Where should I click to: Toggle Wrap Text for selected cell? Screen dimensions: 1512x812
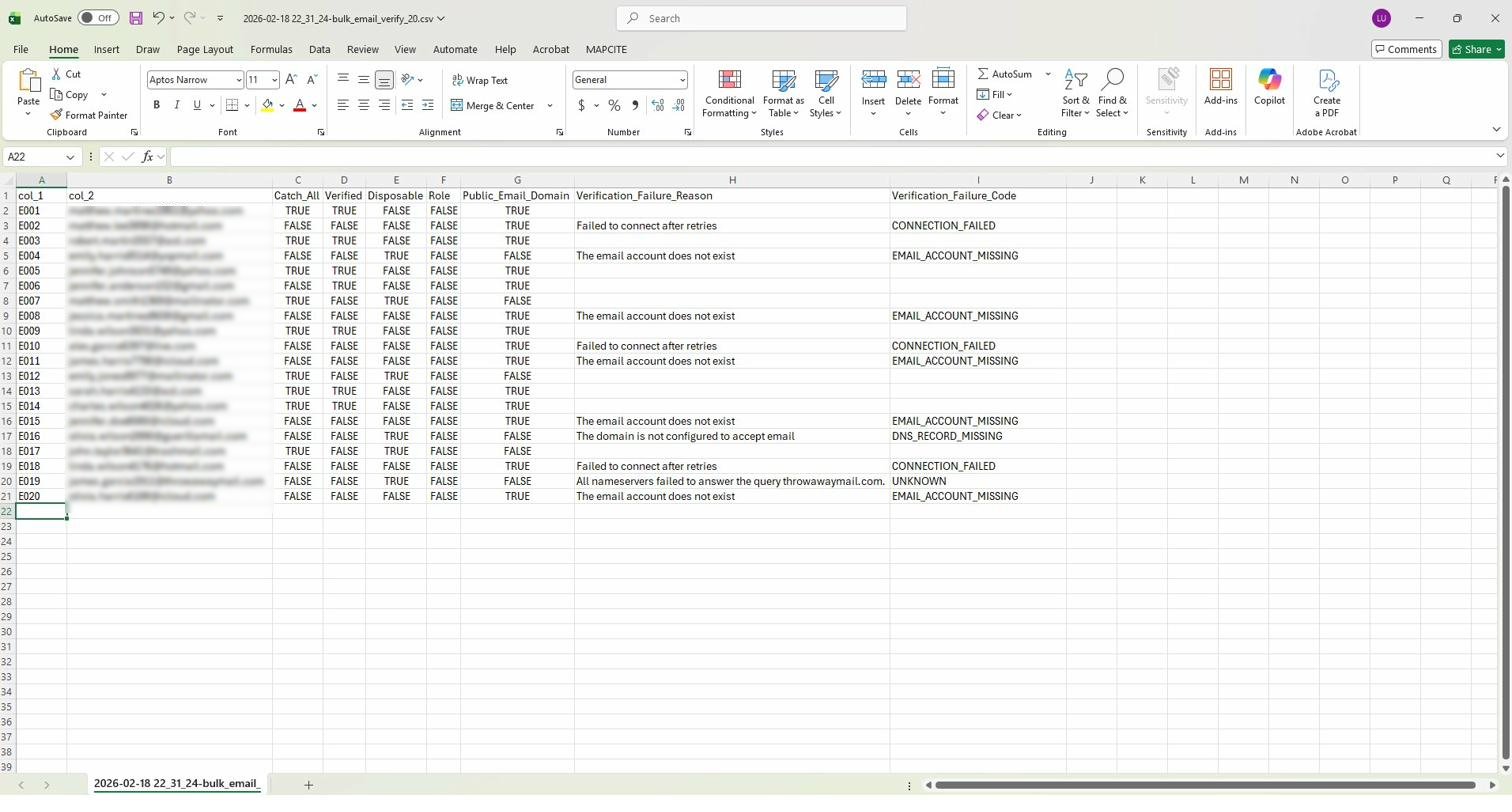pyautogui.click(x=479, y=80)
